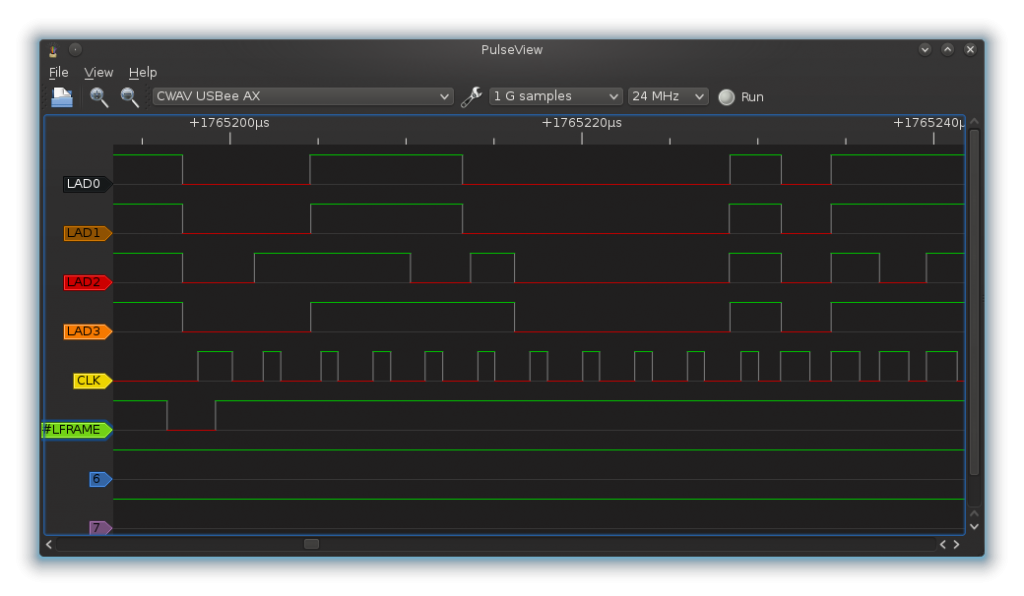
Task: Select digital channel 6 tag
Action: (97, 479)
